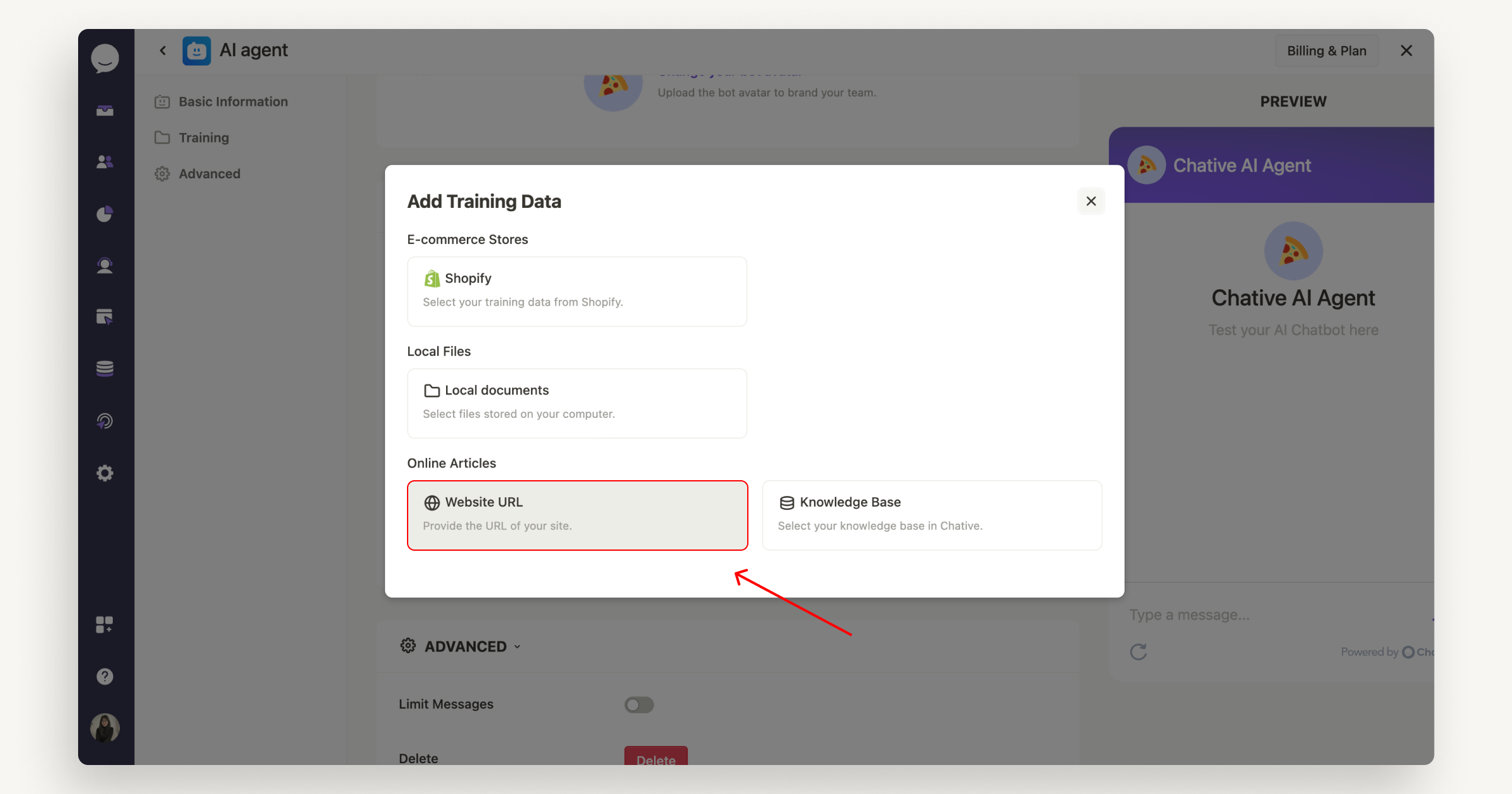Go back using the AI agent back arrow
Viewport: 1512px width, 794px height.
[x=163, y=50]
